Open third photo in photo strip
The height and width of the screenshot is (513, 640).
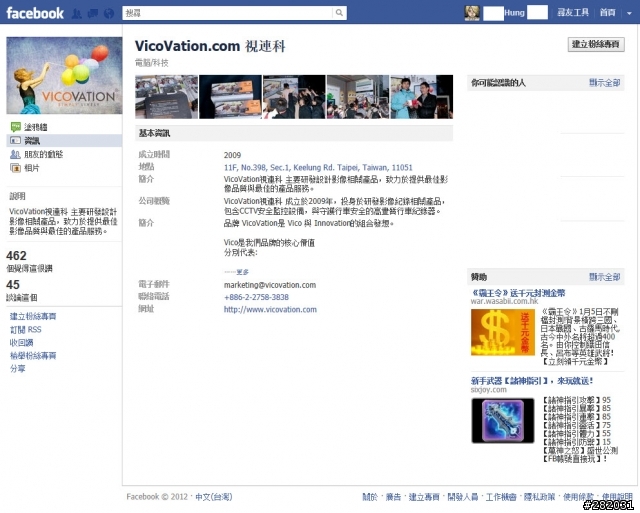pyautogui.click(x=294, y=97)
